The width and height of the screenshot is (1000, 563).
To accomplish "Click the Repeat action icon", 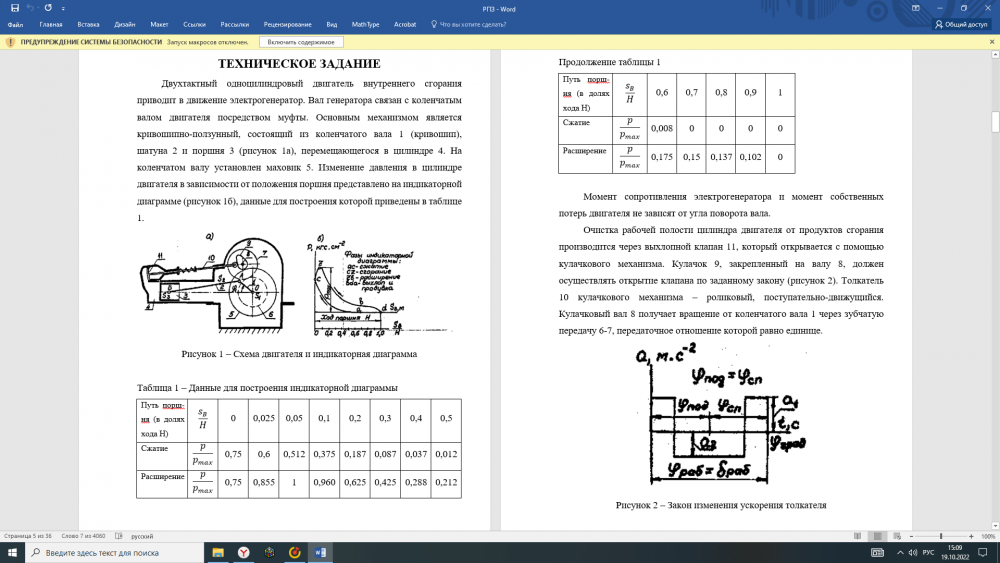I will pyautogui.click(x=48, y=7).
